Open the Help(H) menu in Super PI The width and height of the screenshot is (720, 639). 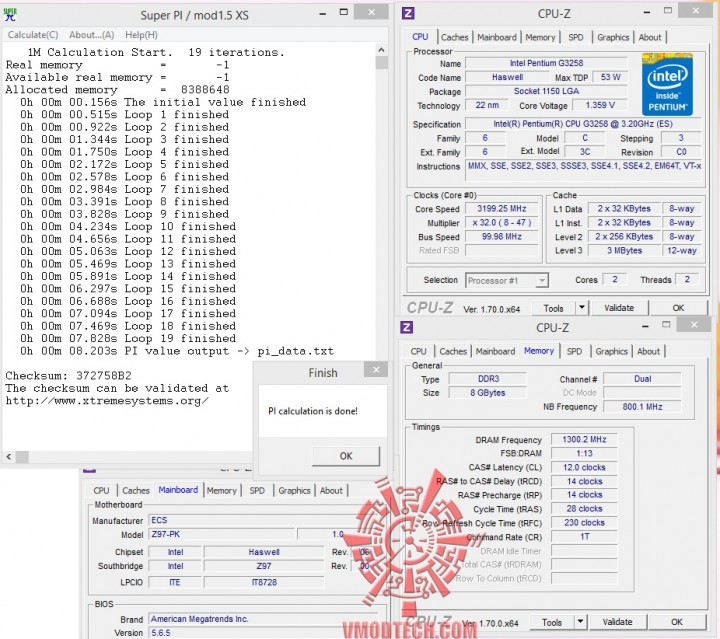point(141,35)
